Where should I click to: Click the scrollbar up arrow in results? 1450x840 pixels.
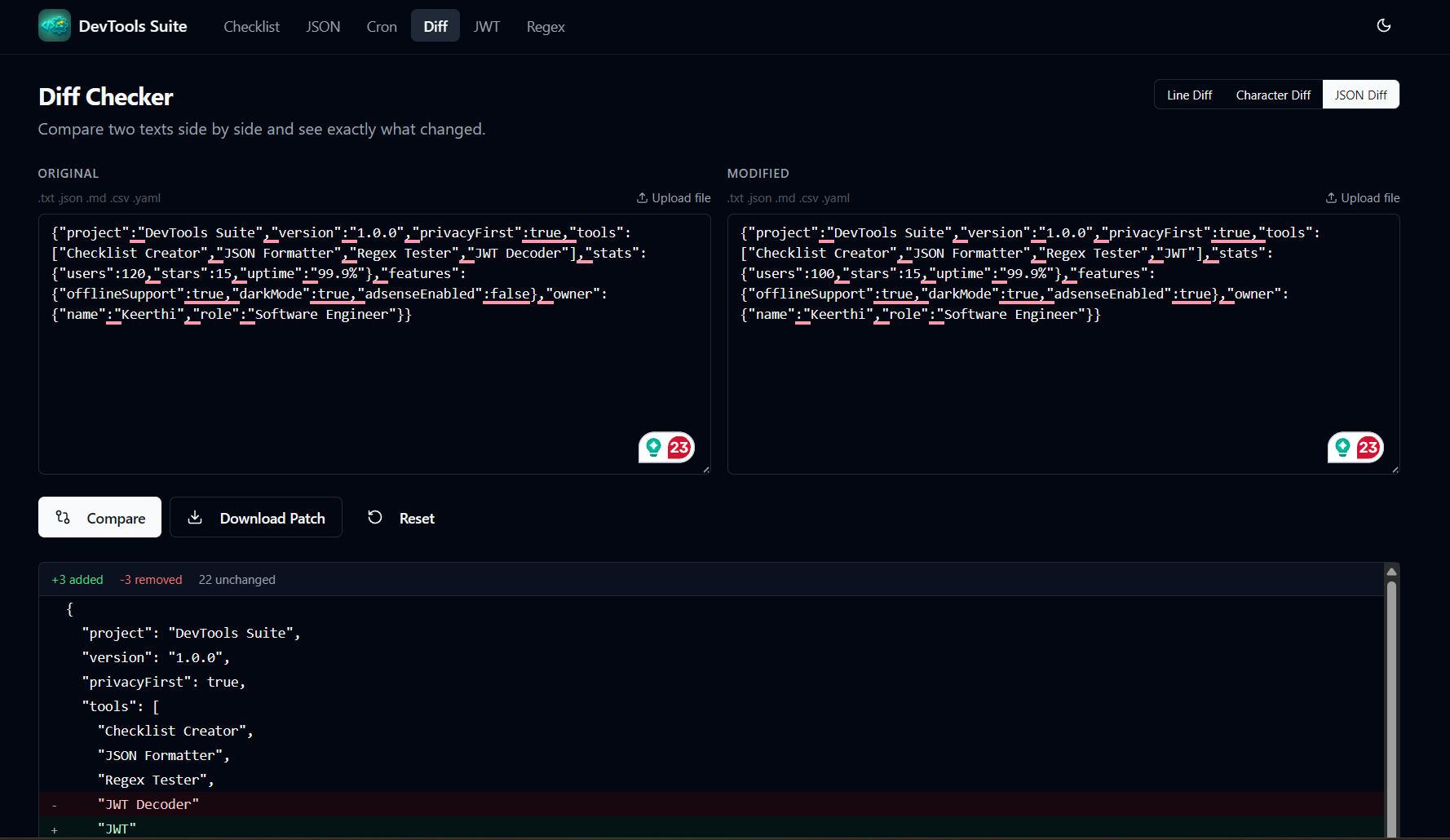pyautogui.click(x=1392, y=571)
